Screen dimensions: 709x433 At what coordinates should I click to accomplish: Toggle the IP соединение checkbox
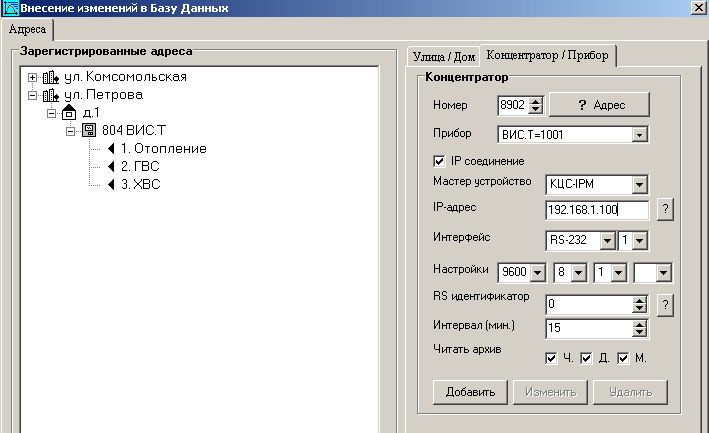[x=439, y=161]
